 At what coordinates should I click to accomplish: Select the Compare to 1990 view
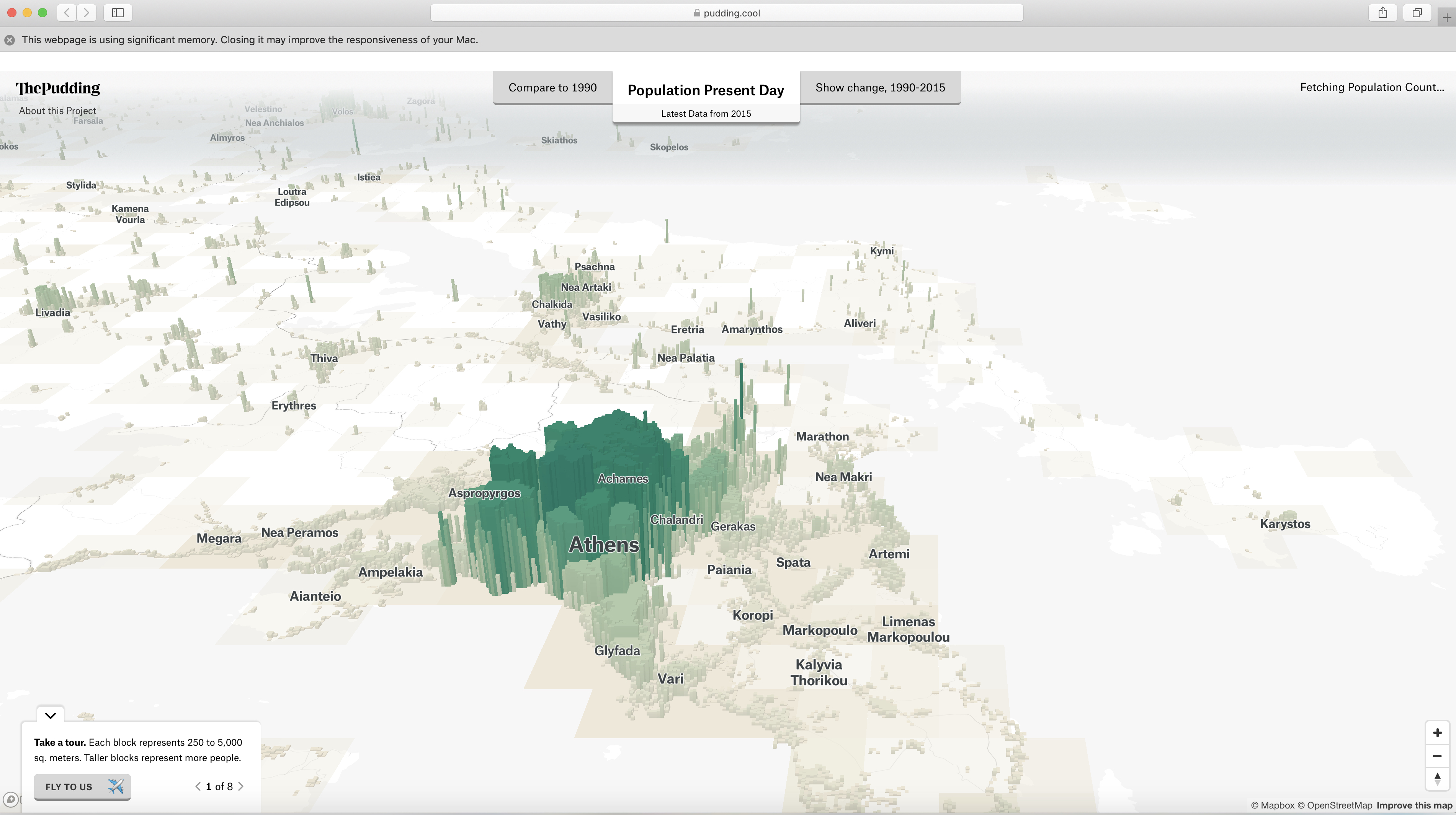(552, 88)
